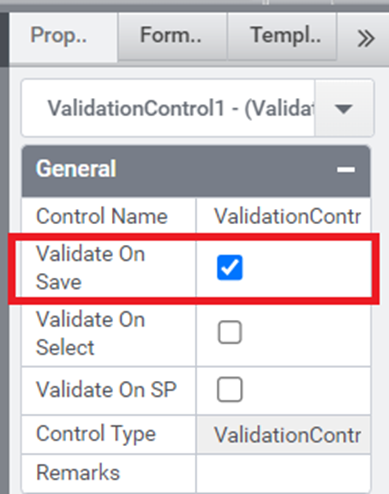Click the Control Name value field
The image size is (389, 494).
click(283, 216)
